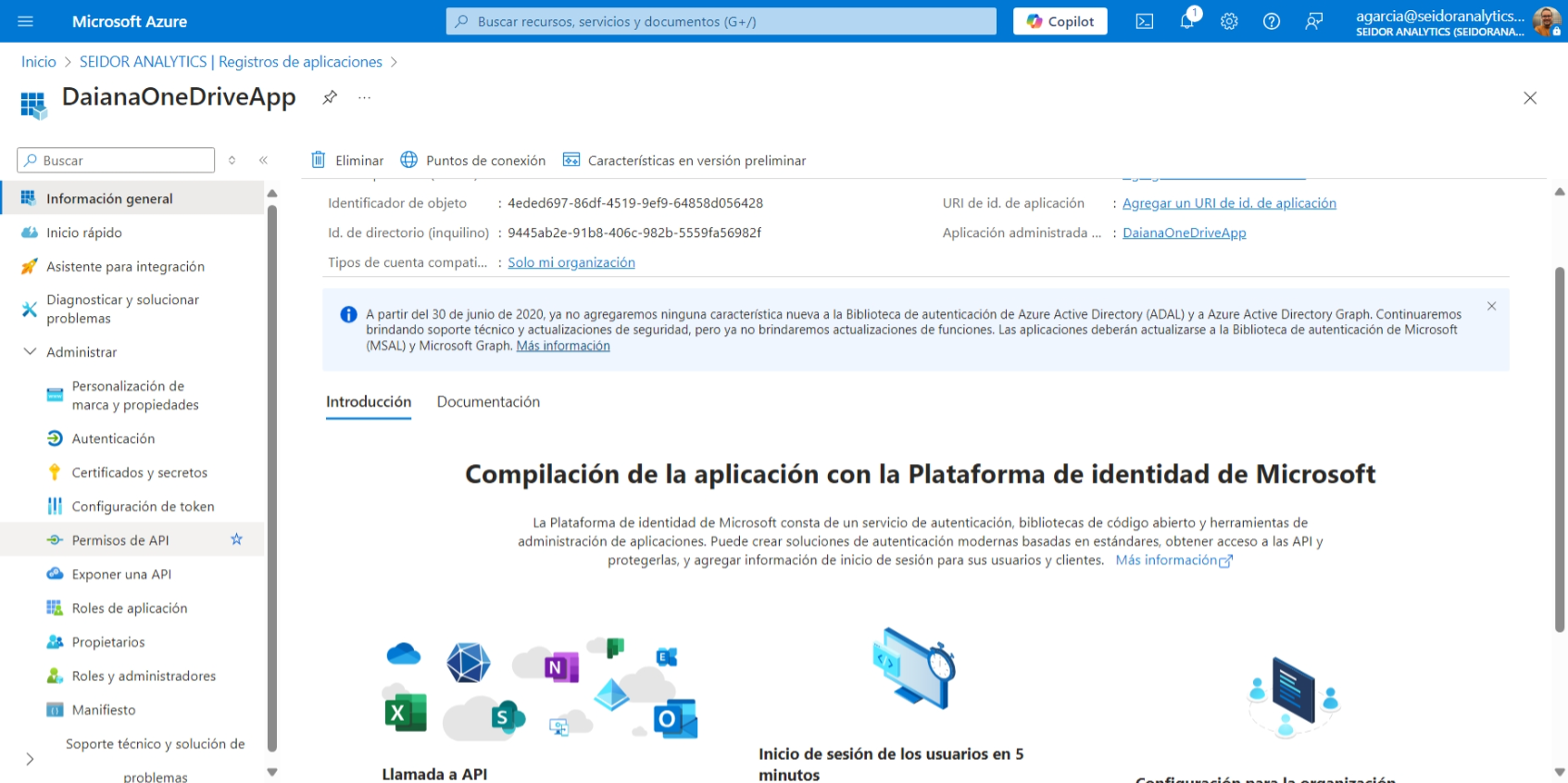Collapse the sidebar with double chevron
This screenshot has width=1568, height=783.
tap(263, 160)
